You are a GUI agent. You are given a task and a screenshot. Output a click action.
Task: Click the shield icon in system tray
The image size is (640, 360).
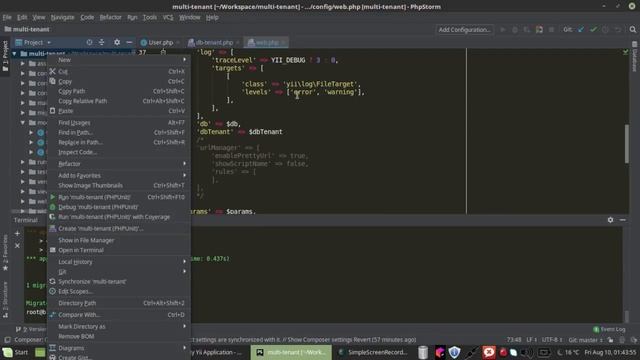[x=454, y=352]
